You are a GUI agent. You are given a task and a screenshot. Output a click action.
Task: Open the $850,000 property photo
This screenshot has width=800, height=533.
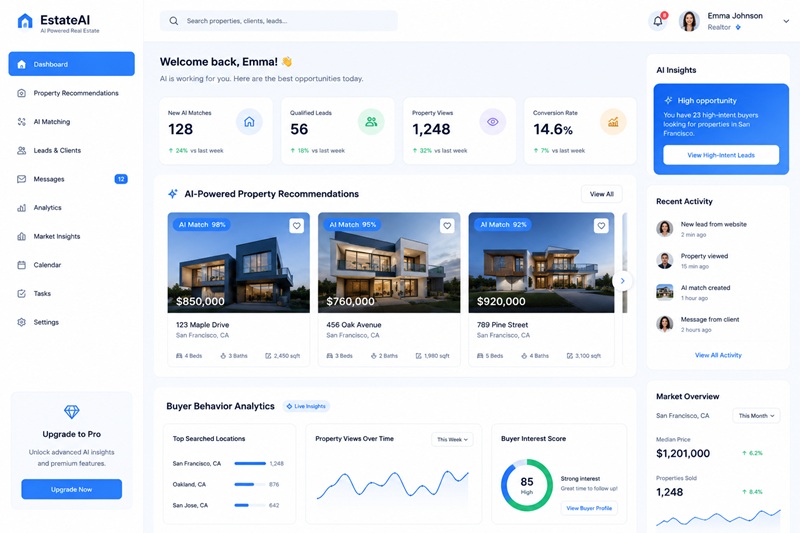click(x=239, y=263)
